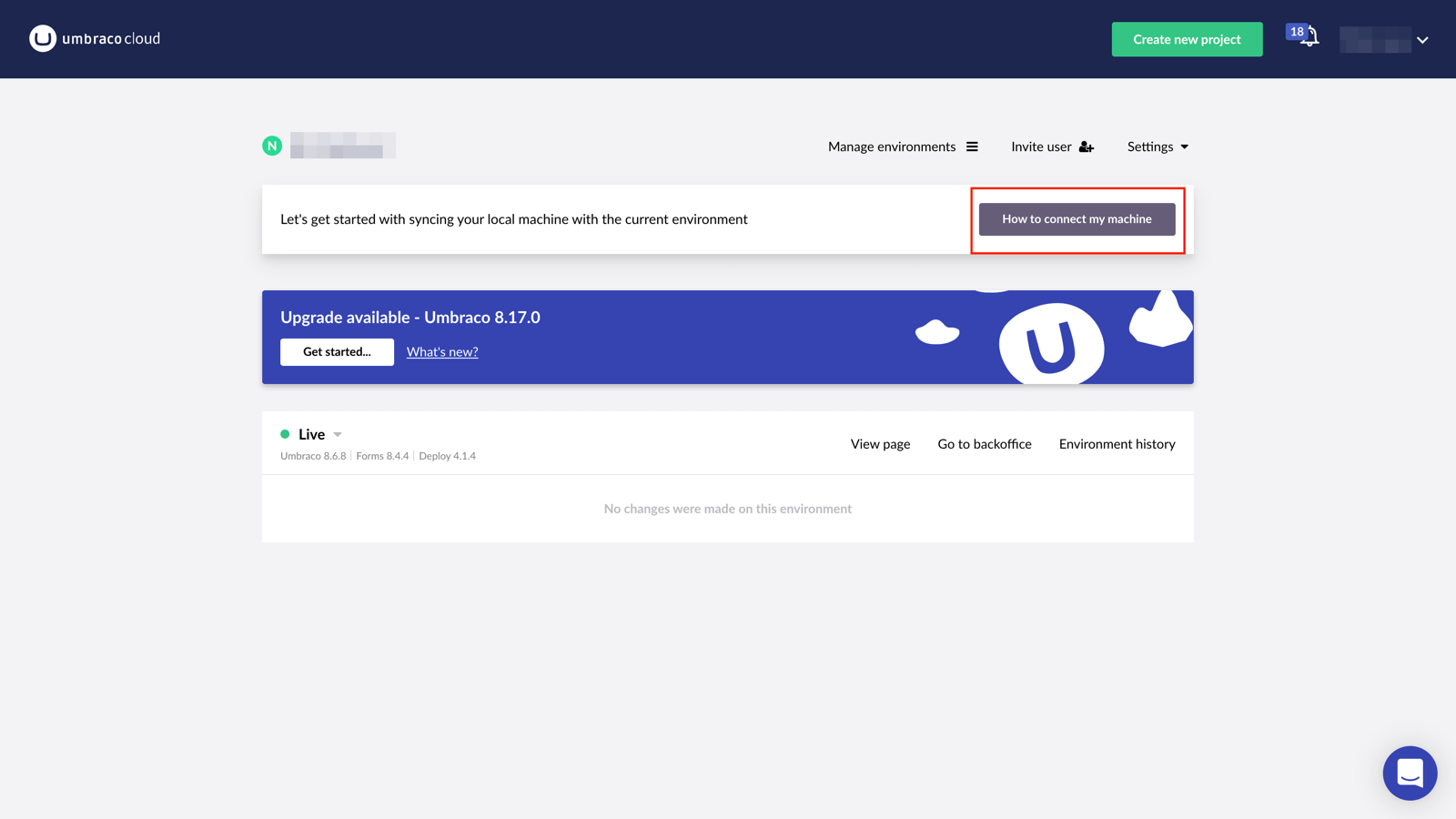Click the hamburger icon next to Manage environments
The height and width of the screenshot is (819, 1456).
[973, 146]
